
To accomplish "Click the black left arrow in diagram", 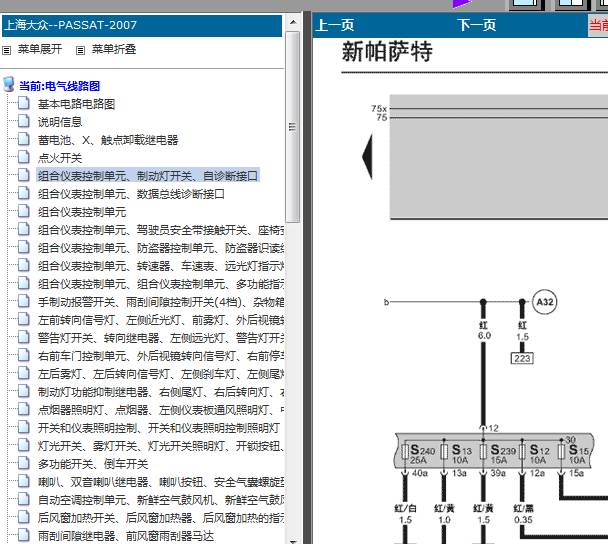I will pyautogui.click(x=368, y=157).
